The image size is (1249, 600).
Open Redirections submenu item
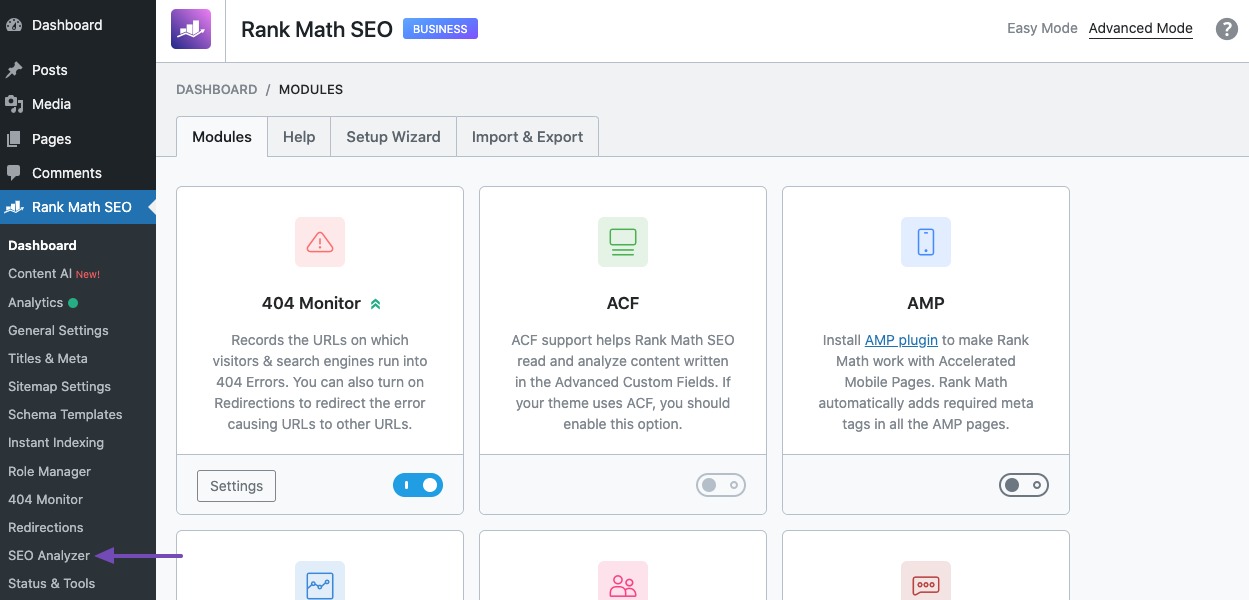(x=45, y=527)
